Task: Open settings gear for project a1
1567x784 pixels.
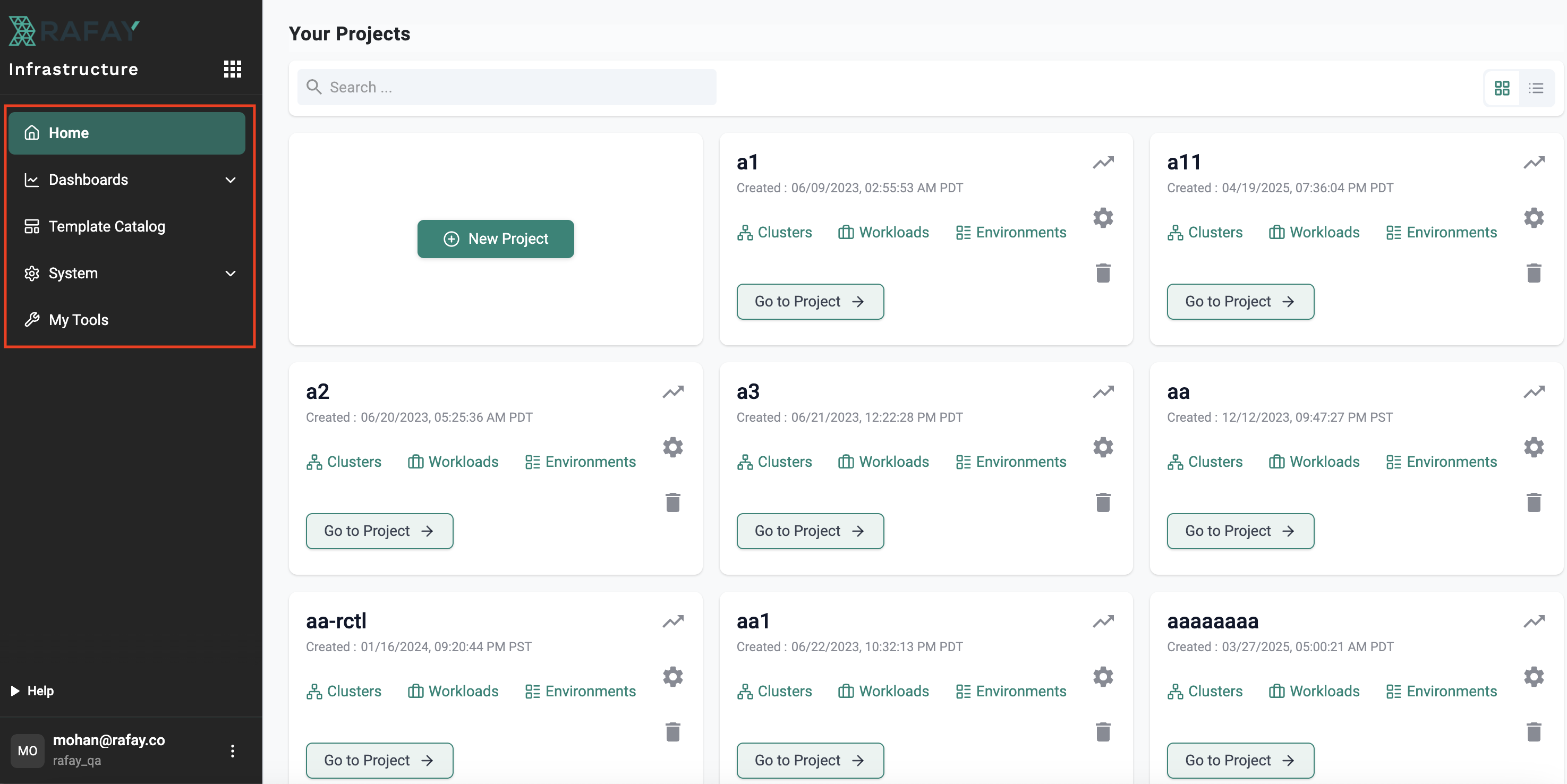Action: (1103, 218)
